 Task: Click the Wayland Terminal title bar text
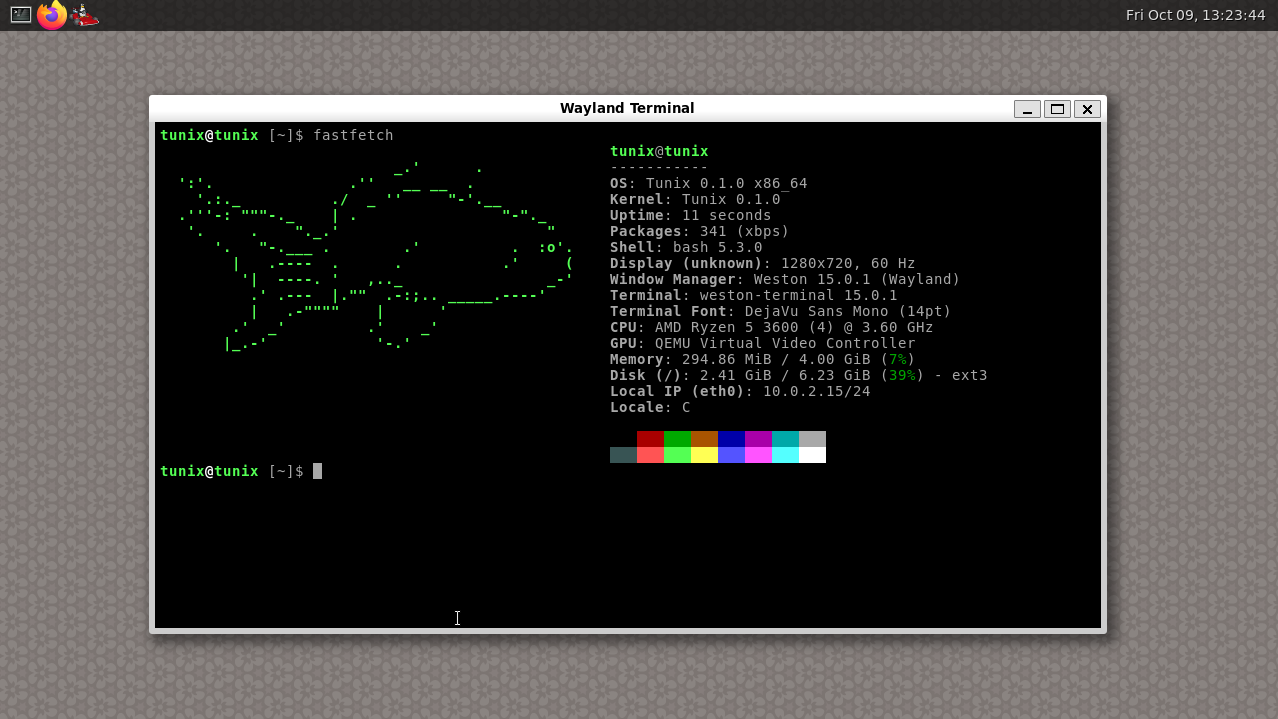click(627, 108)
